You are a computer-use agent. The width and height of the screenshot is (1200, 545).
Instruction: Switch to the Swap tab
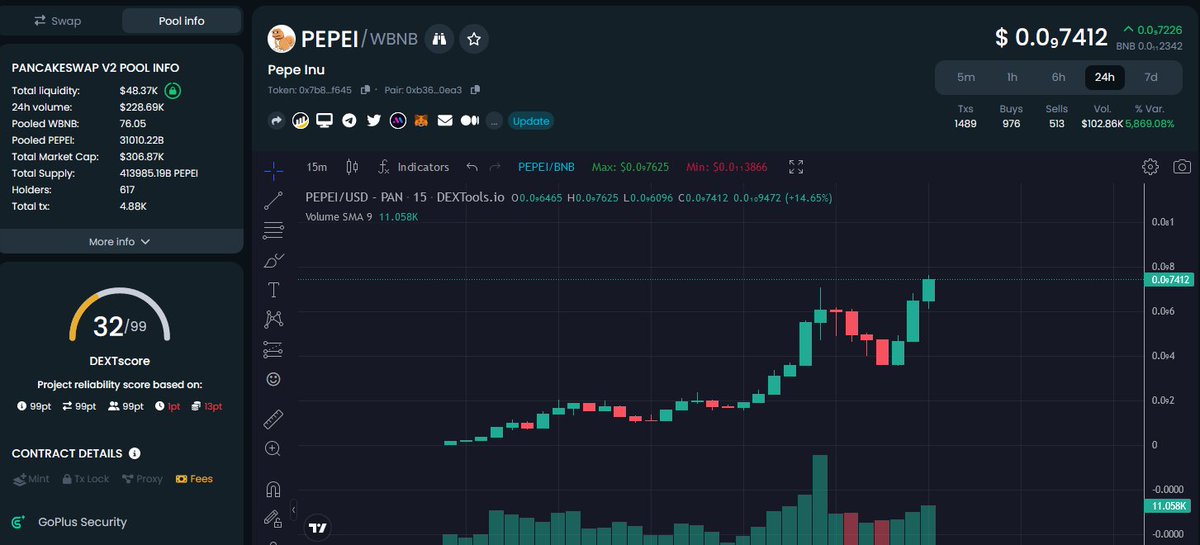[x=58, y=20]
